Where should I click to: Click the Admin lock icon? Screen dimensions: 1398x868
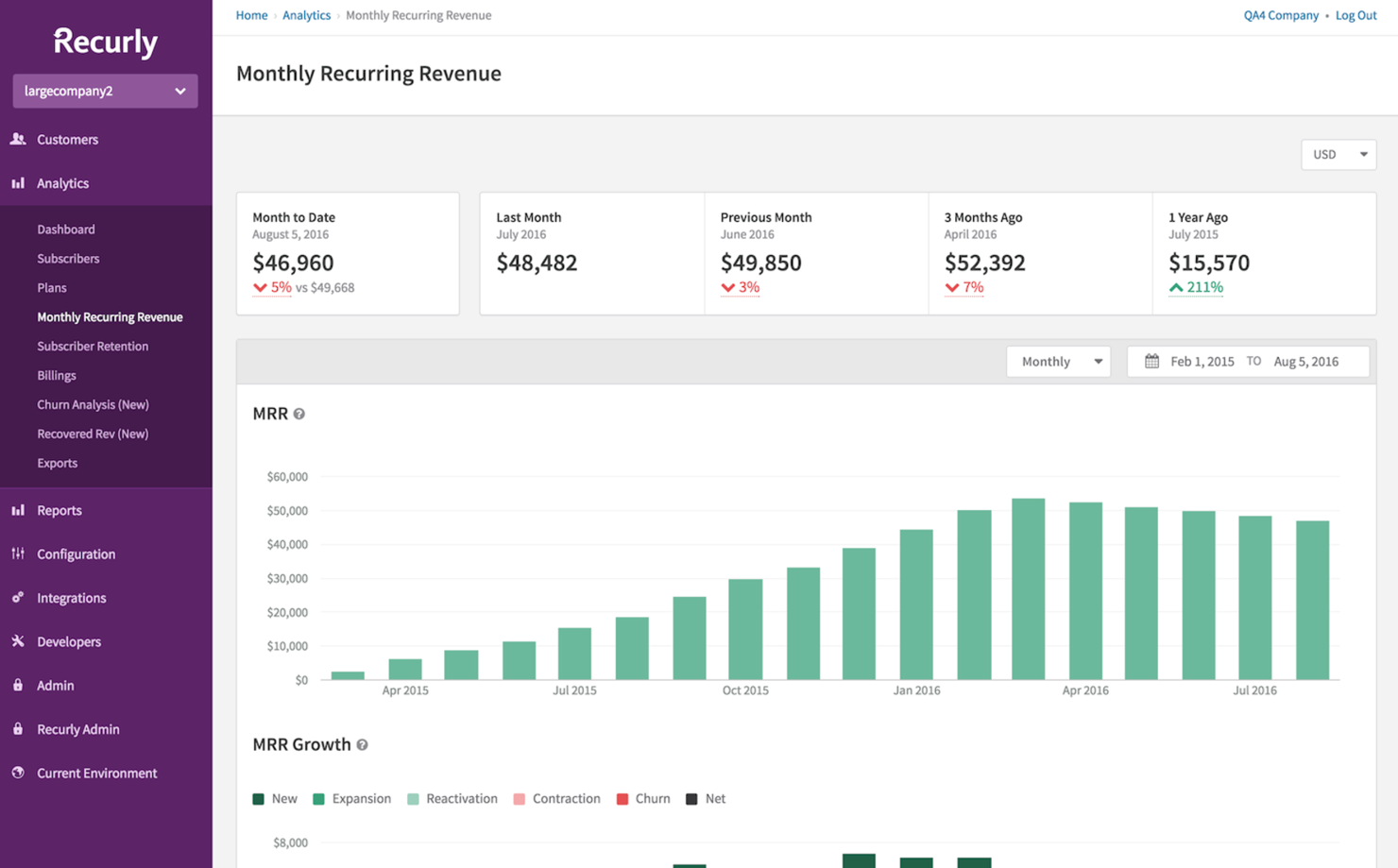(18, 685)
